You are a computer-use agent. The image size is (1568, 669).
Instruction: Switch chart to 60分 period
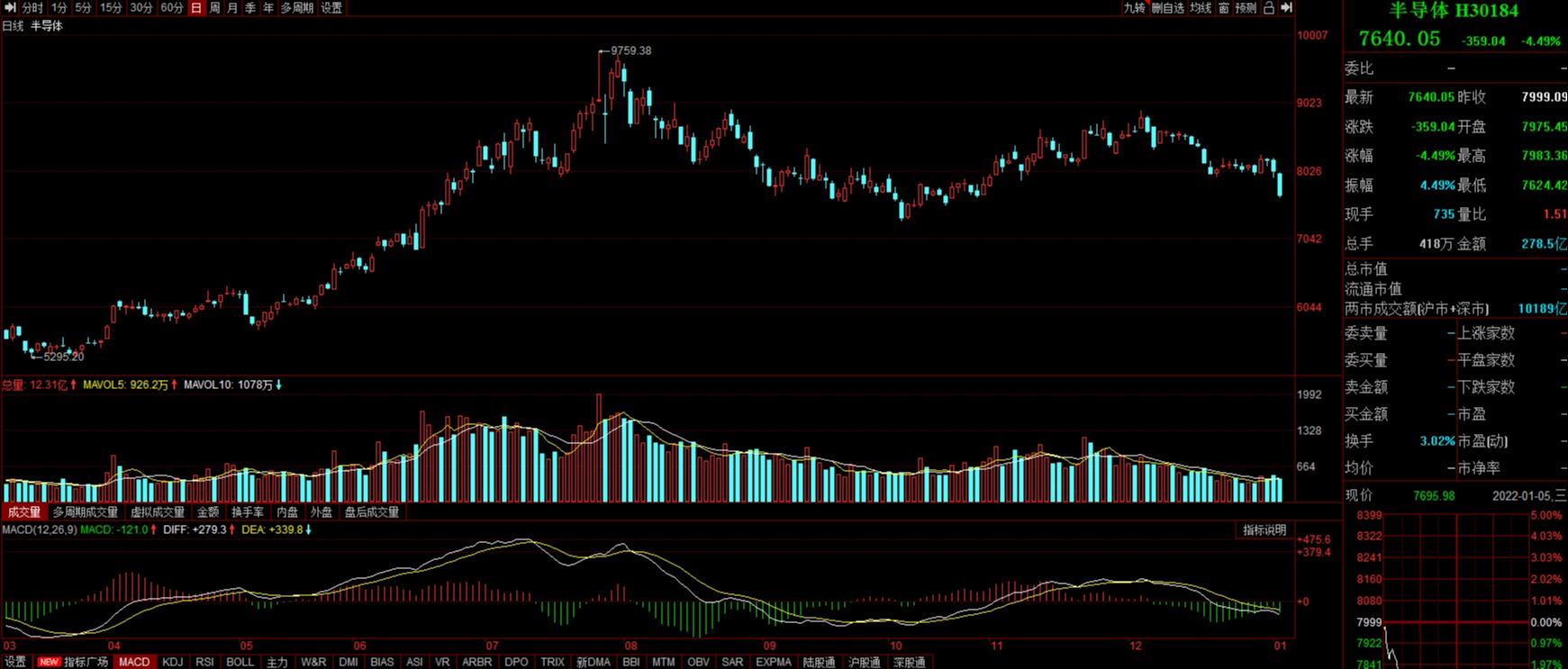(x=172, y=7)
